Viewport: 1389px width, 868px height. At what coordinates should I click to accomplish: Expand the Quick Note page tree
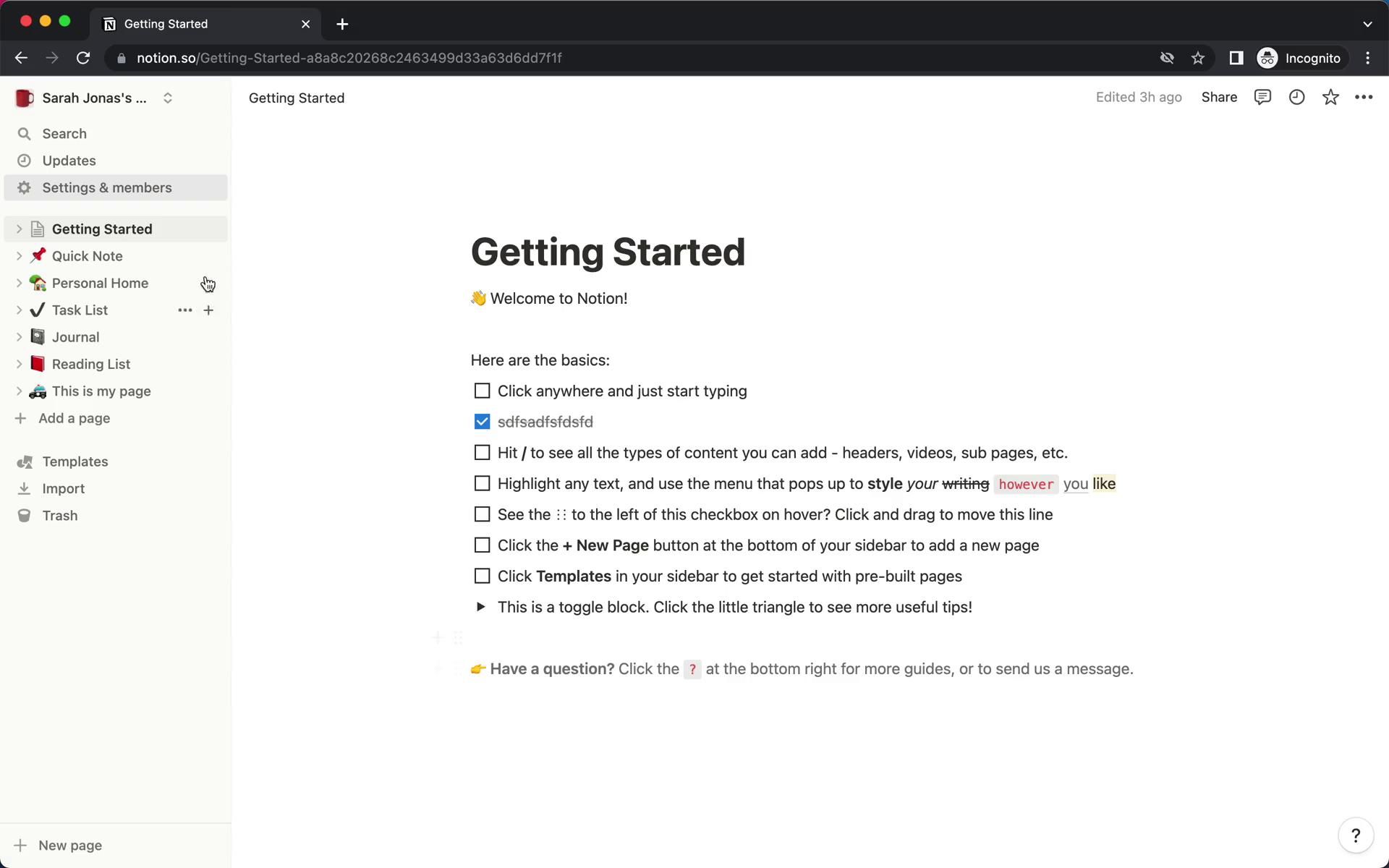19,256
